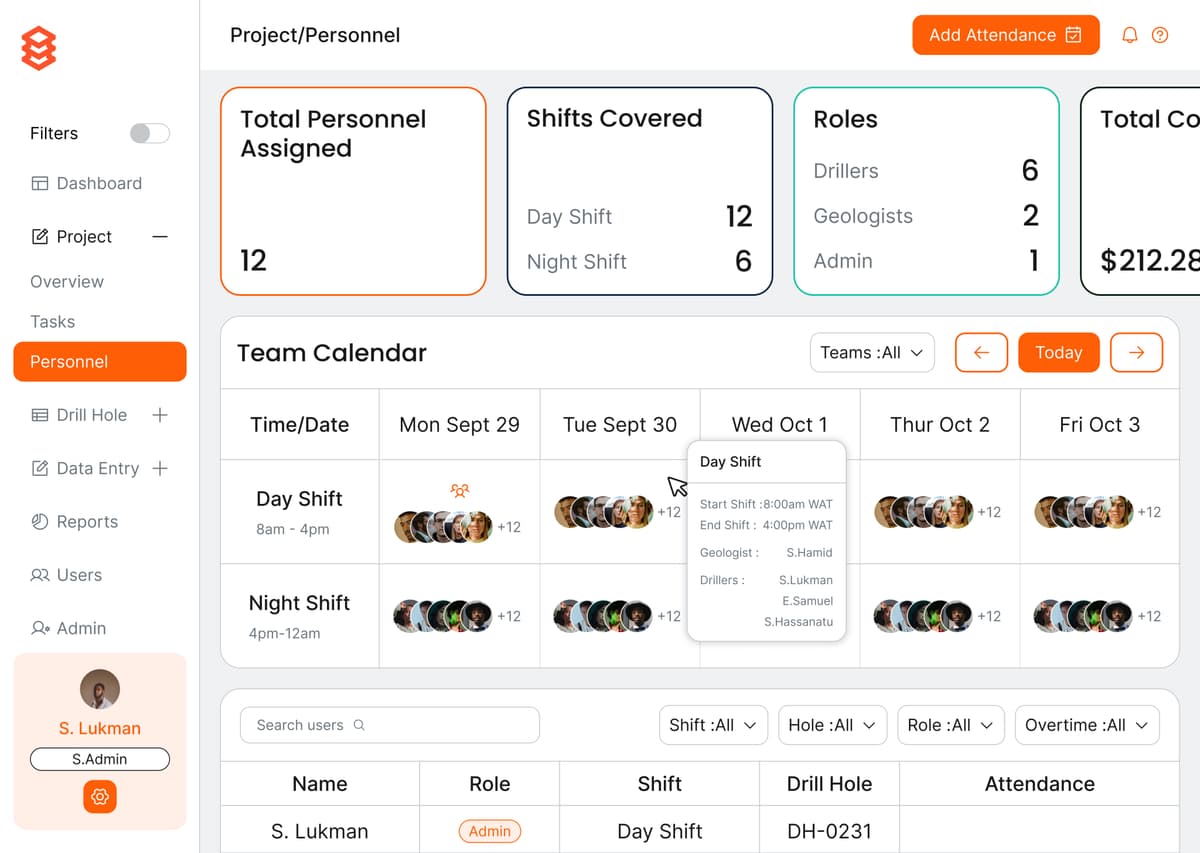Jump to Today in Team Calendar

tap(1058, 352)
